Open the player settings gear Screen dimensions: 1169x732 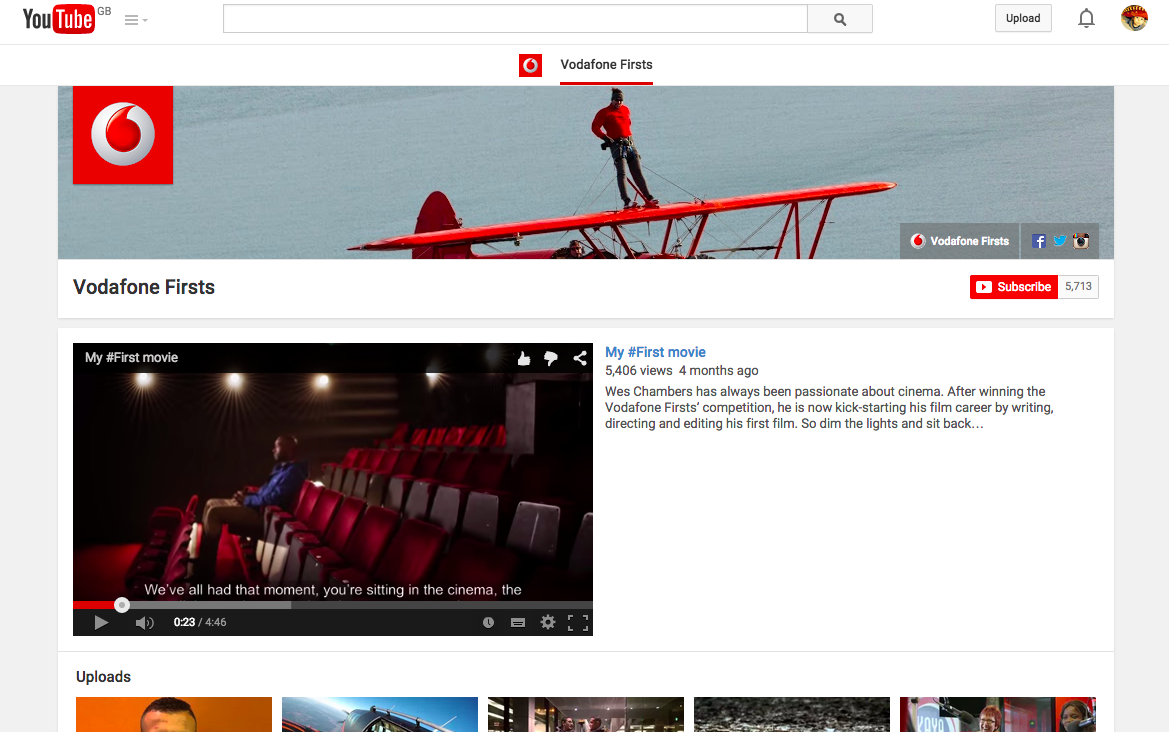[x=548, y=622]
